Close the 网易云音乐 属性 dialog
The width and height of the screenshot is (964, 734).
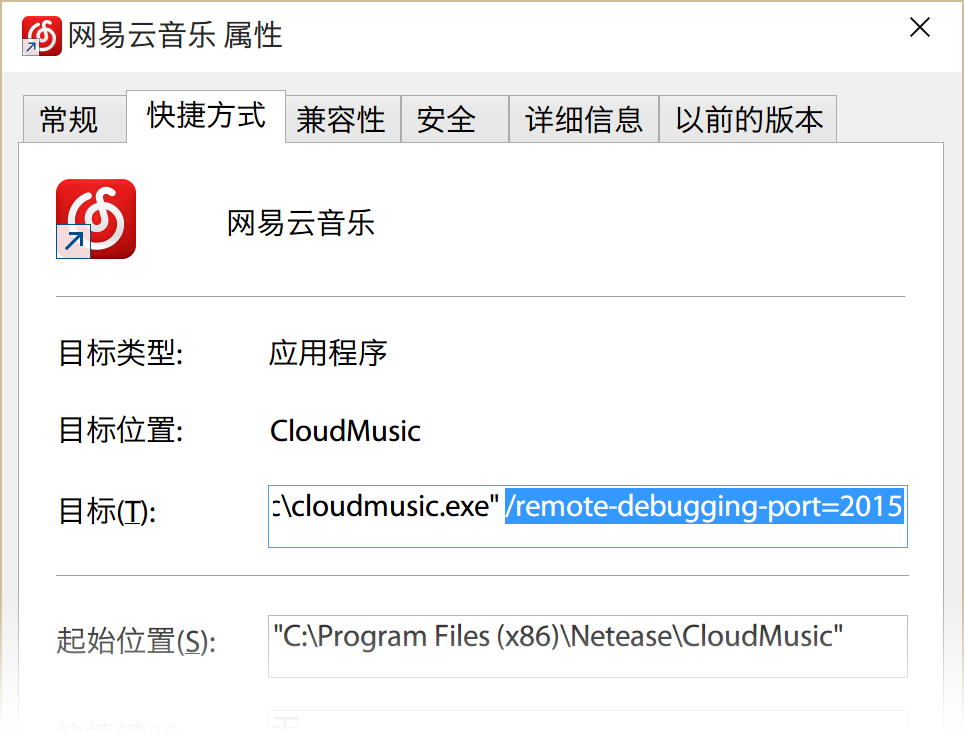(x=920, y=27)
